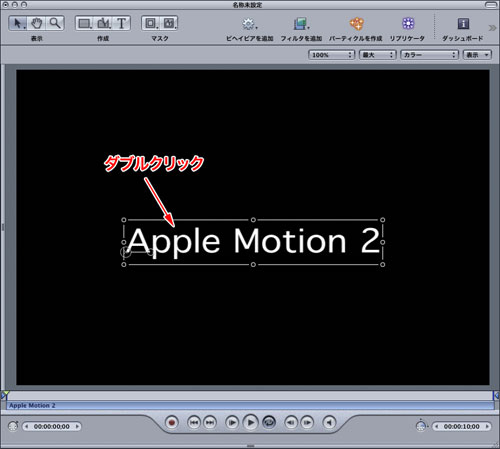
Task: Decrease the duration with left arrow
Action: [436, 426]
